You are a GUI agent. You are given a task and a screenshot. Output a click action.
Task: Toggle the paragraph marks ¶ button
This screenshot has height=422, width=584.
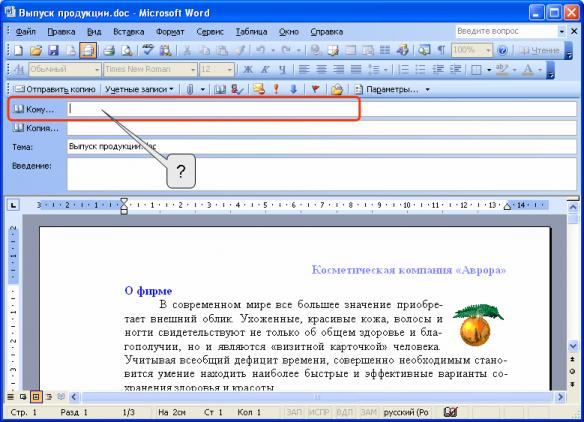pyautogui.click(x=441, y=50)
